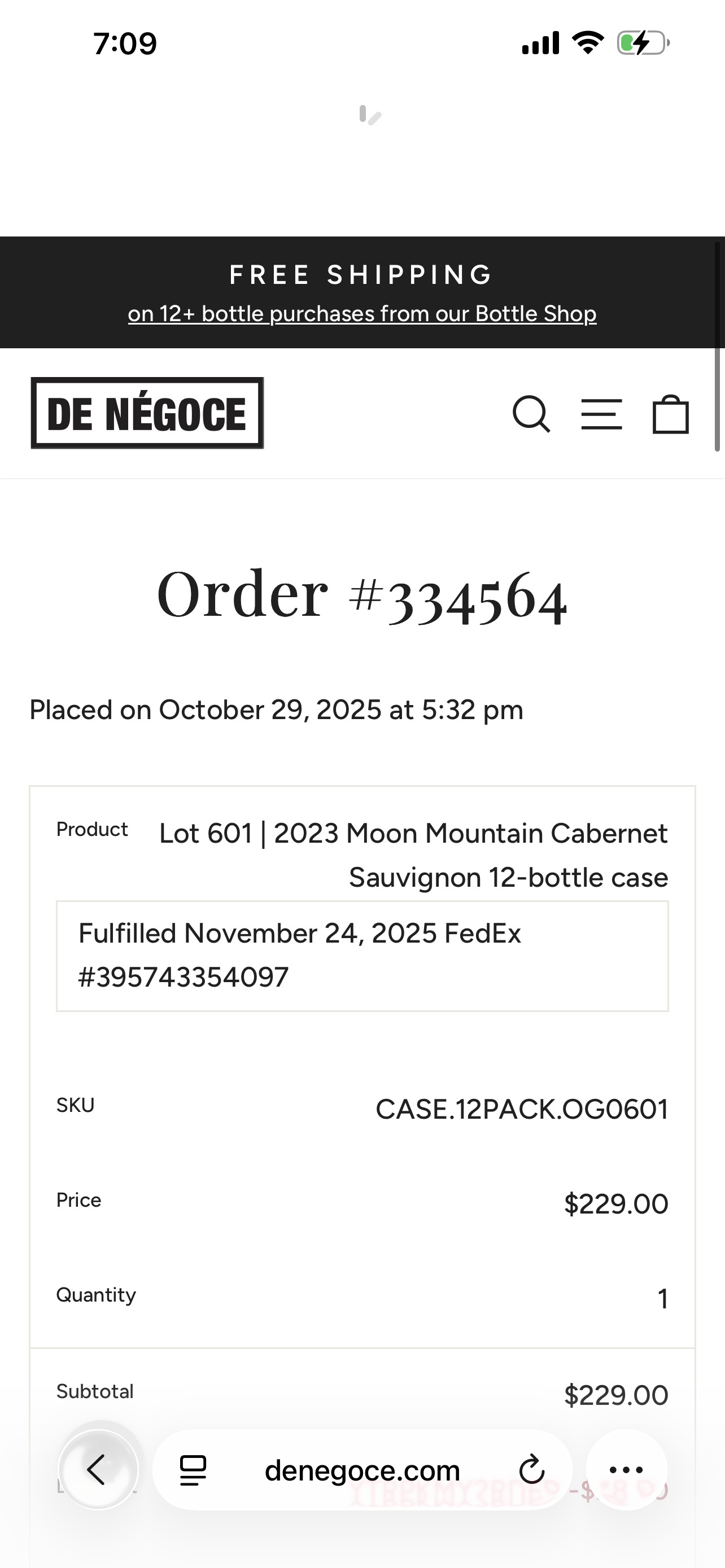Tap the denegoce.com address field
This screenshot has height=1568, width=725.
tap(362, 1470)
